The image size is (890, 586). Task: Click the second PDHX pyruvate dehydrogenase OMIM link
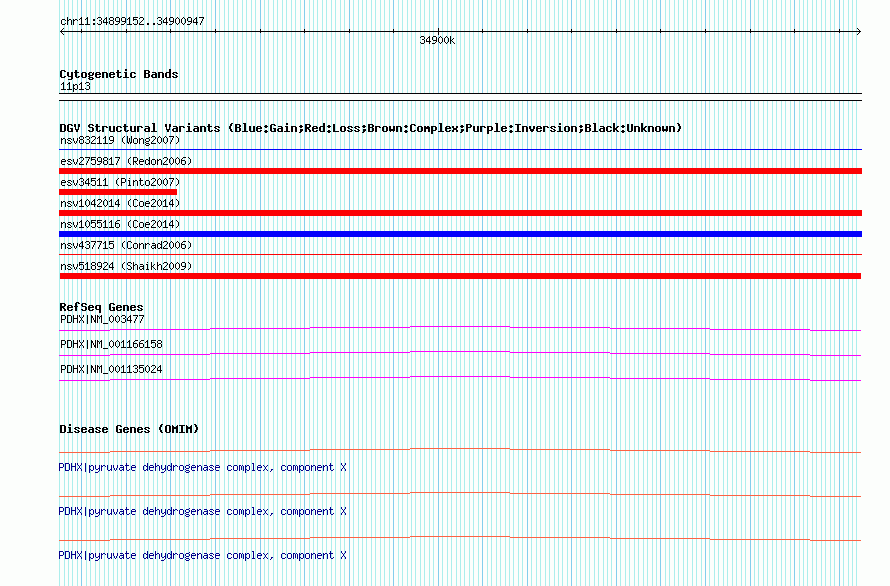(x=203, y=512)
